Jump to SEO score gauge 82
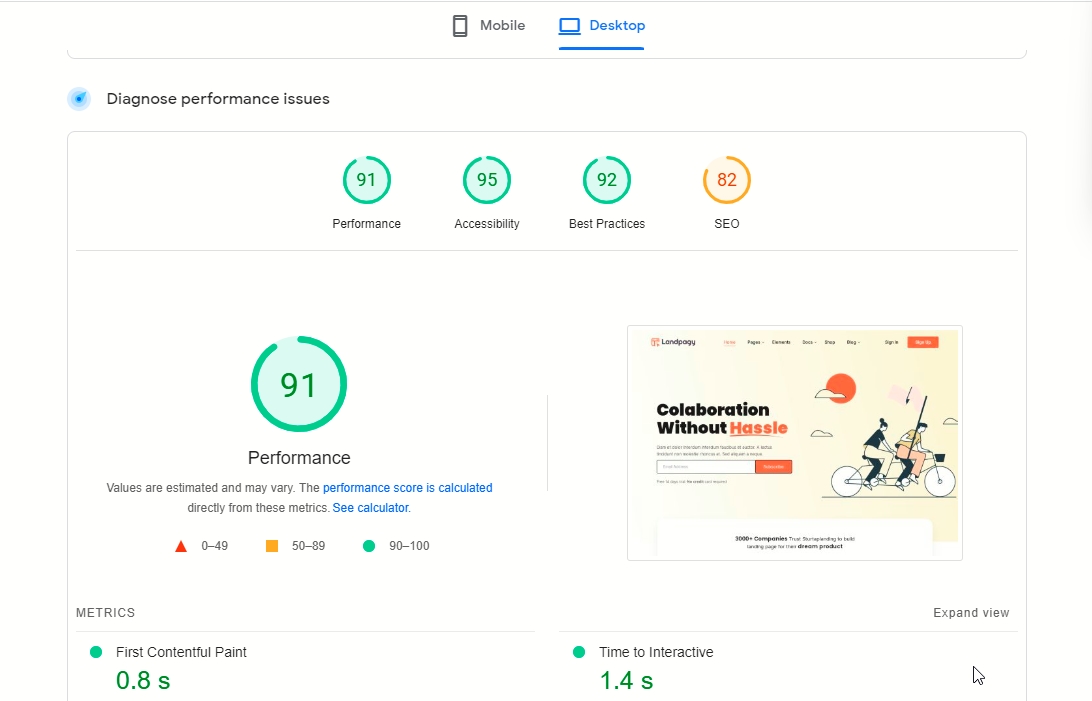The height and width of the screenshot is (701, 1092). coord(726,180)
